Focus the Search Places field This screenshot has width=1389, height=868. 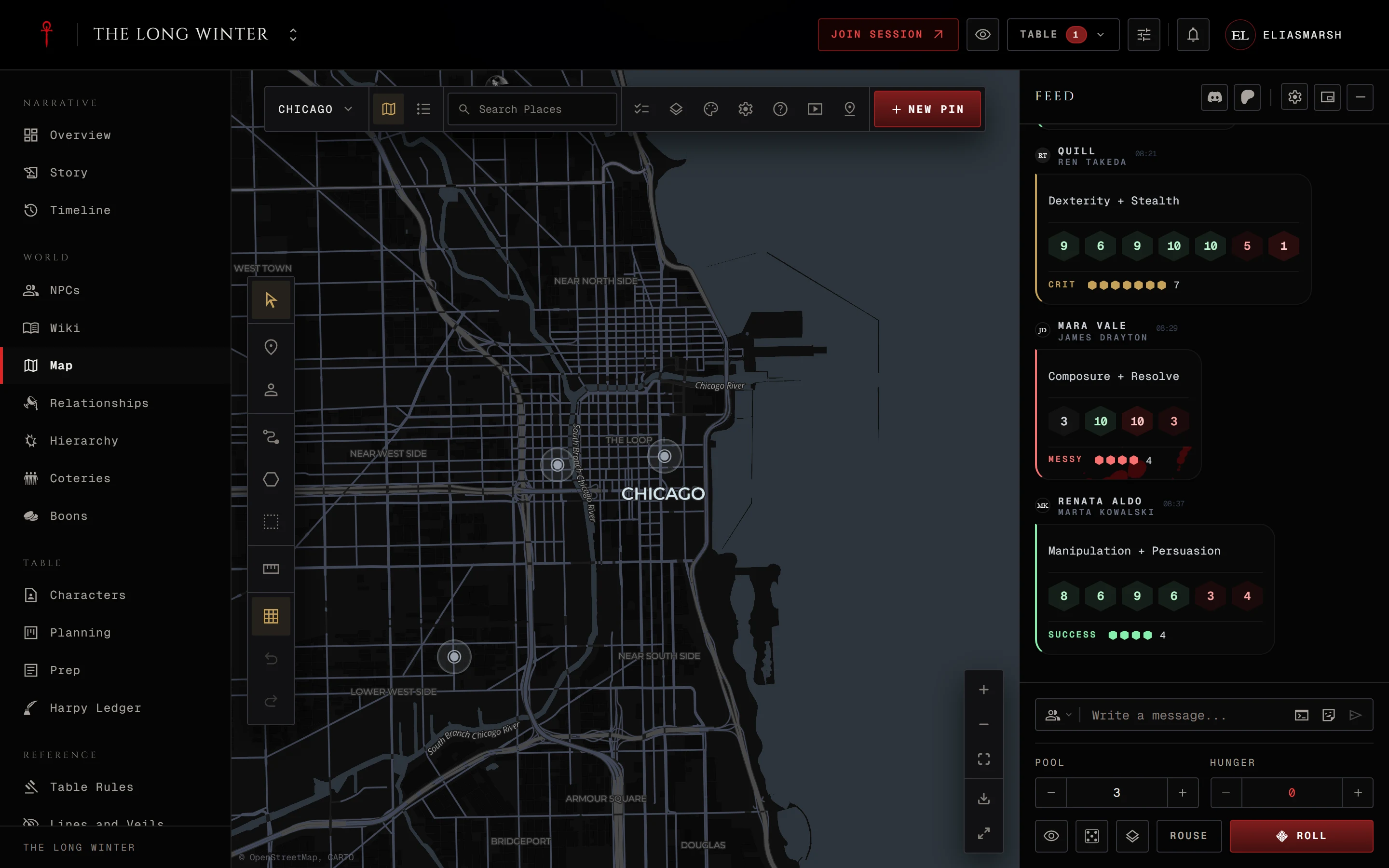532,109
